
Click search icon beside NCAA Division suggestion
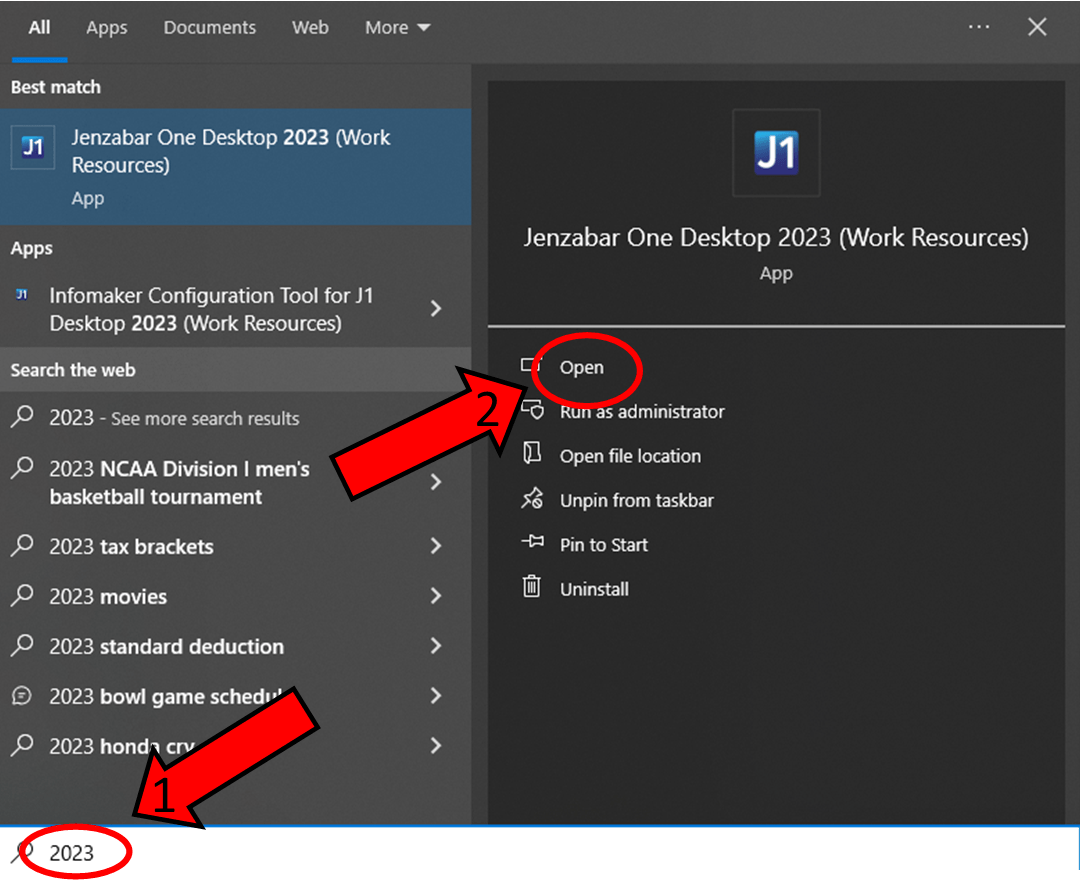click(x=22, y=468)
